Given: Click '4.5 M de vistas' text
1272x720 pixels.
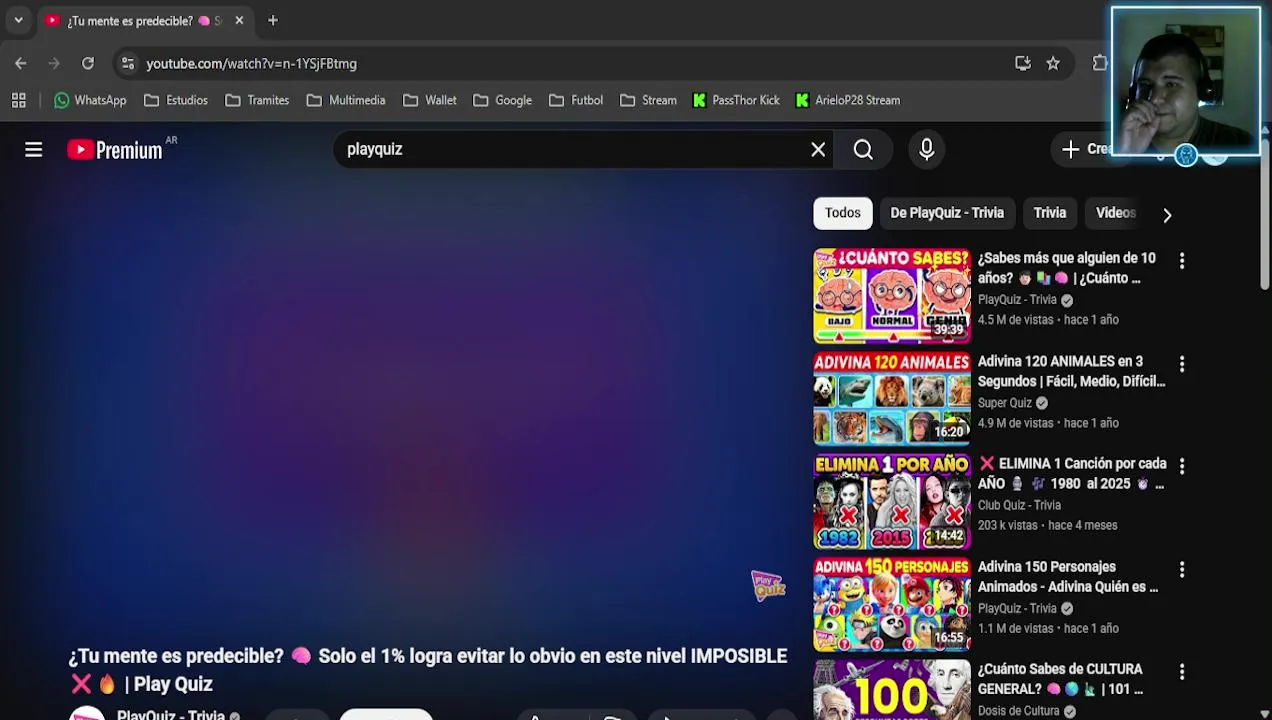Looking at the screenshot, I should (x=1016, y=320).
